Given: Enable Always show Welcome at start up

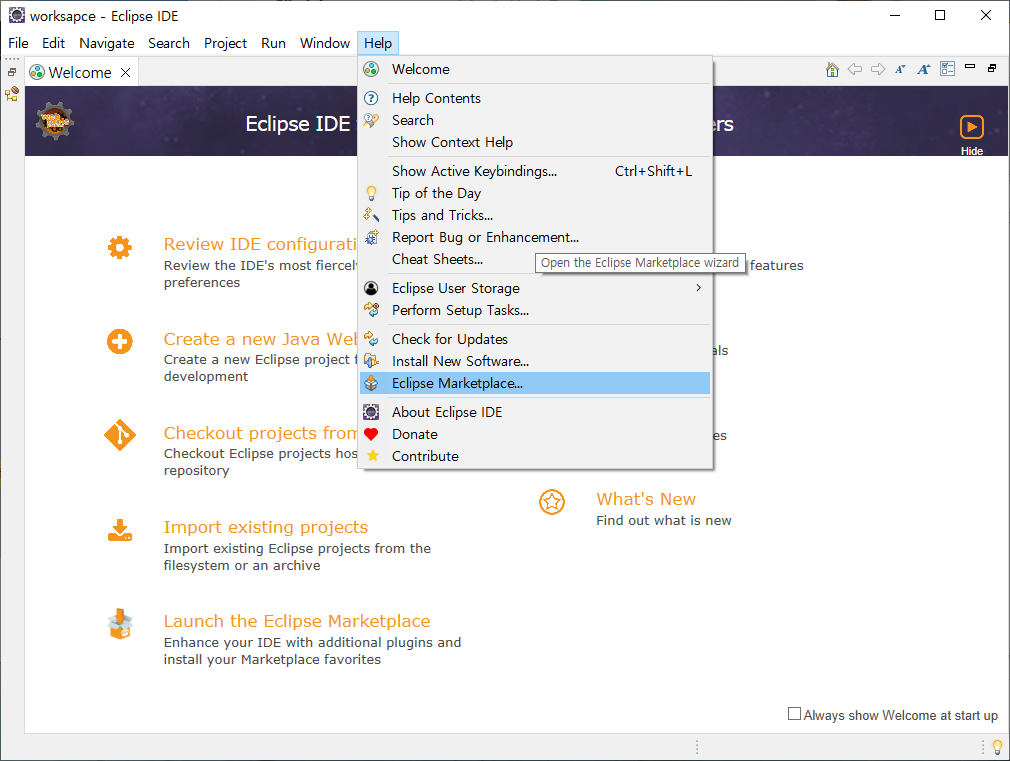Looking at the screenshot, I should click(794, 714).
